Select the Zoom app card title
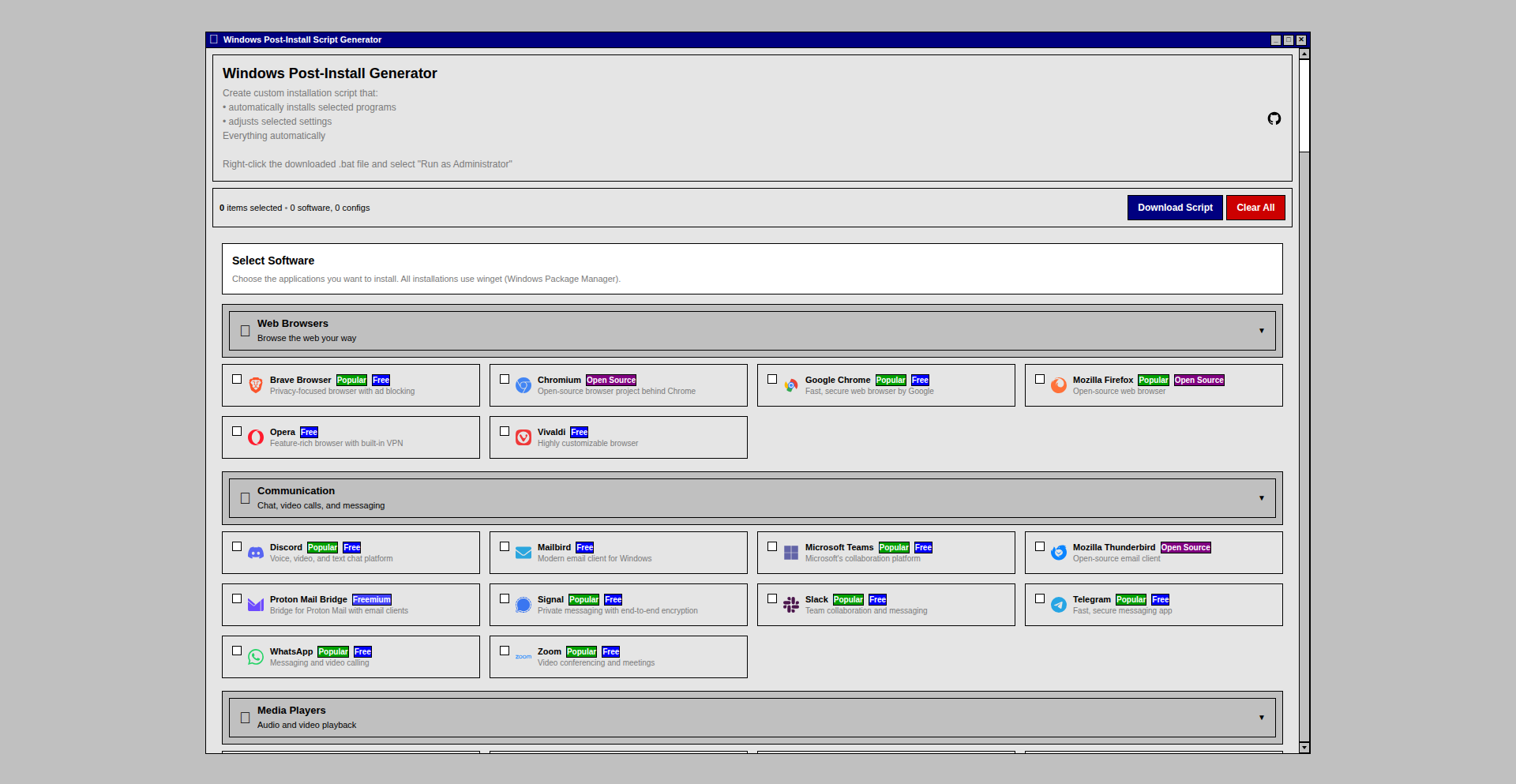1516x784 pixels. click(x=549, y=651)
